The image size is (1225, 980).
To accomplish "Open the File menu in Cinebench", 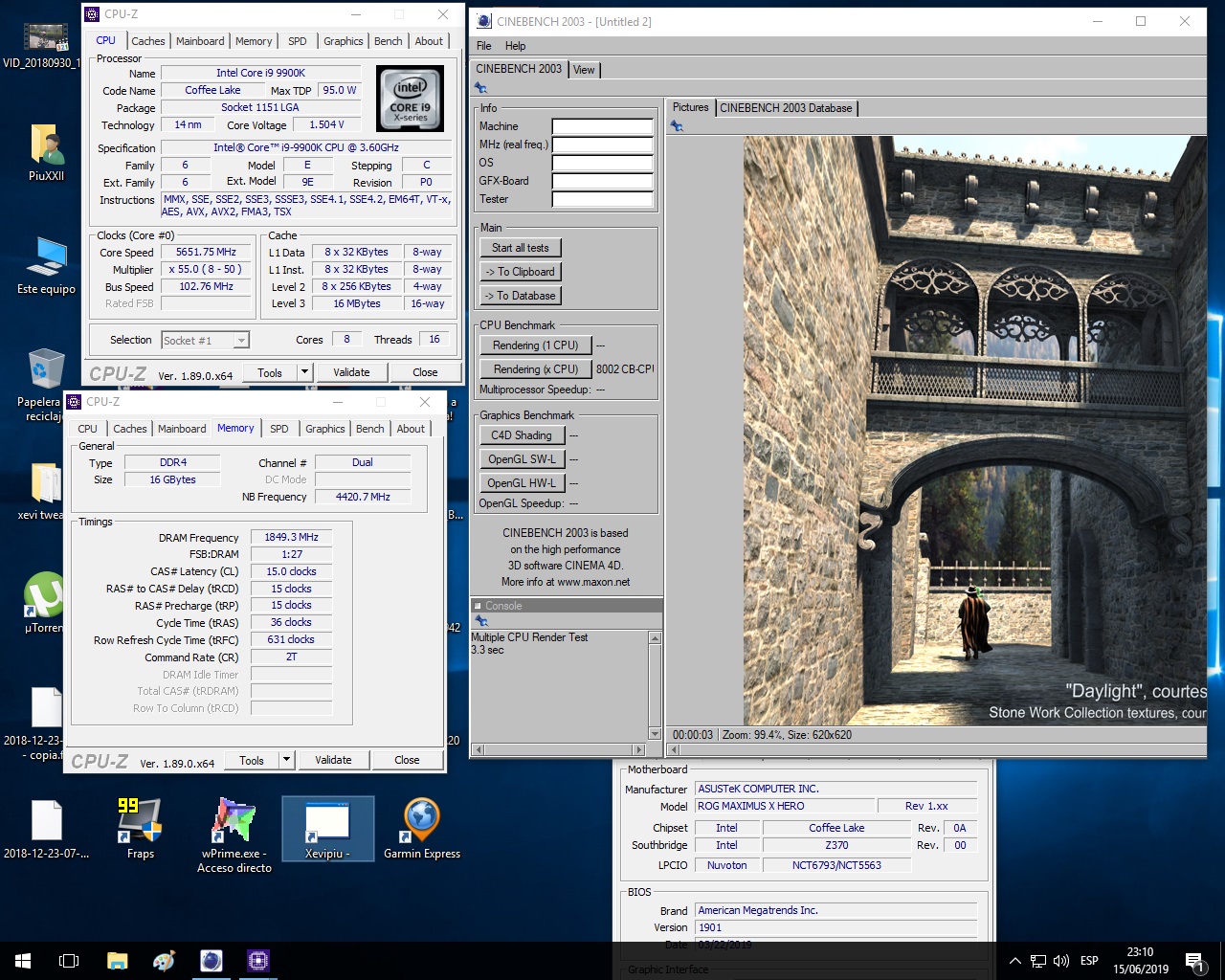I will (x=484, y=46).
